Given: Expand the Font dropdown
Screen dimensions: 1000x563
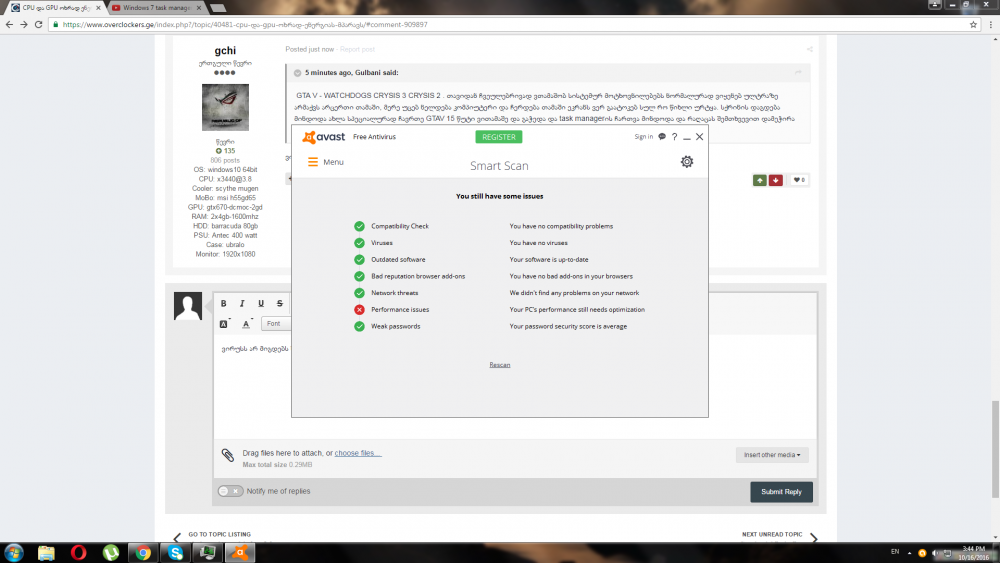Looking at the screenshot, I should coord(275,324).
